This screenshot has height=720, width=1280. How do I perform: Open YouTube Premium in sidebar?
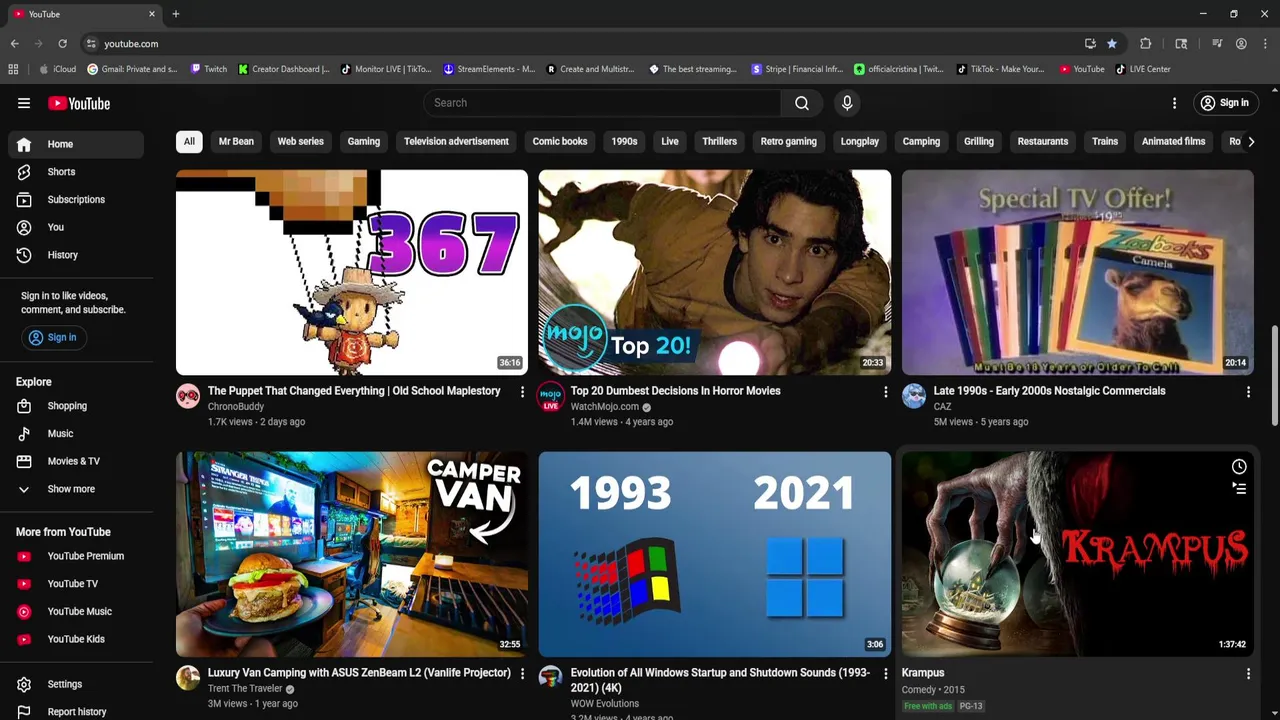77,556
